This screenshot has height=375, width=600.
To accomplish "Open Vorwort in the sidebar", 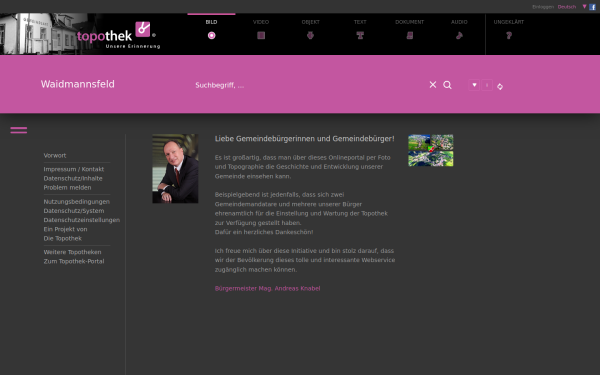I will [x=55, y=155].
